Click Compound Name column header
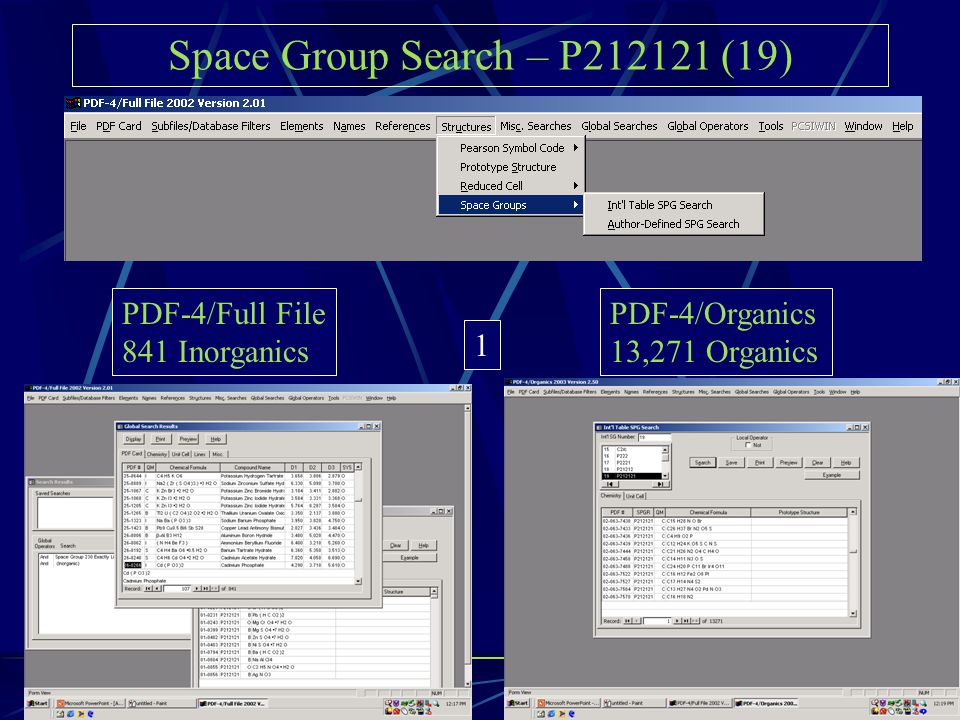The width and height of the screenshot is (960, 720). (x=252, y=467)
